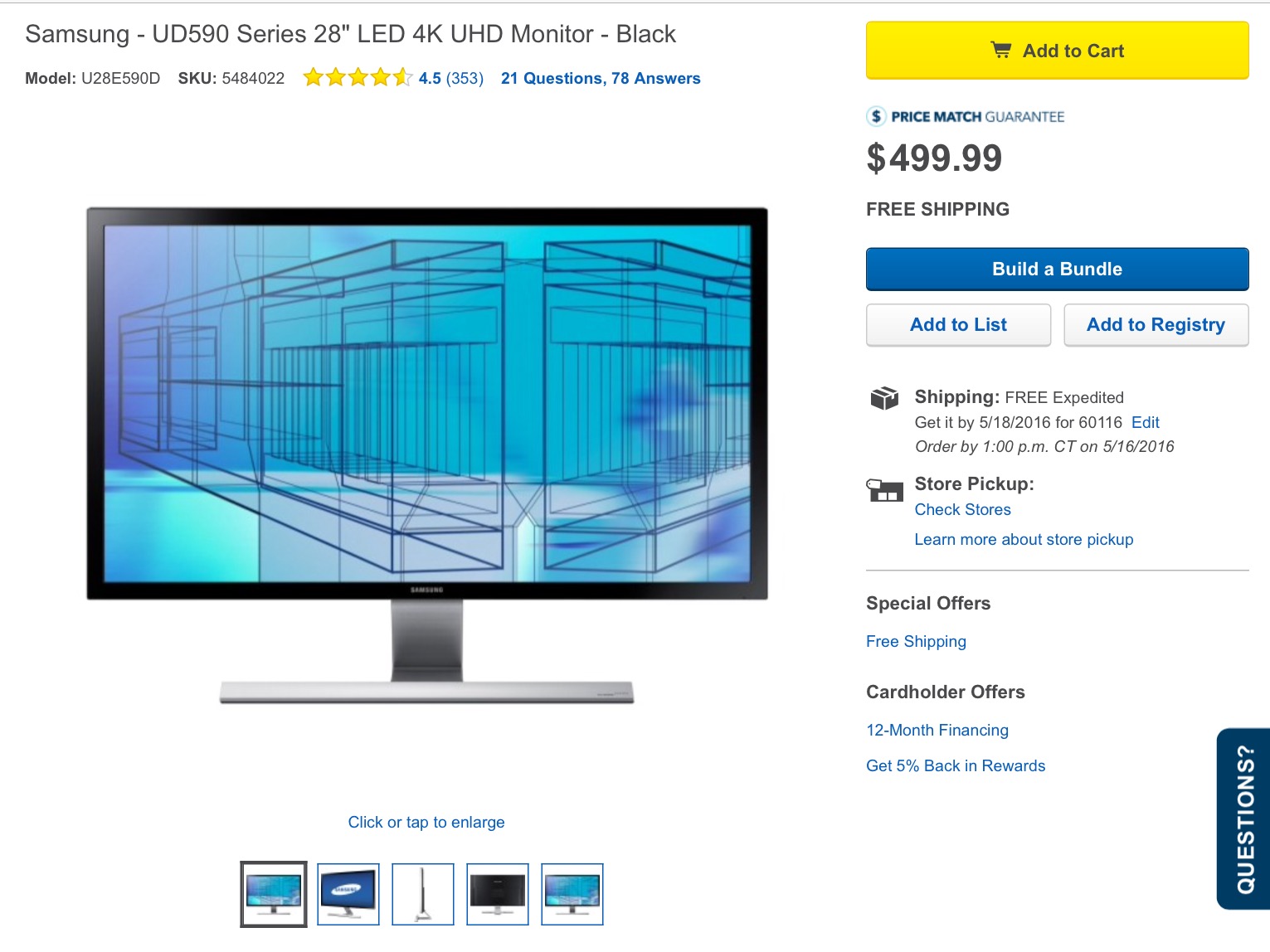Click the main monitor image to enlarge
The height and width of the screenshot is (952, 1270).
[x=427, y=456]
